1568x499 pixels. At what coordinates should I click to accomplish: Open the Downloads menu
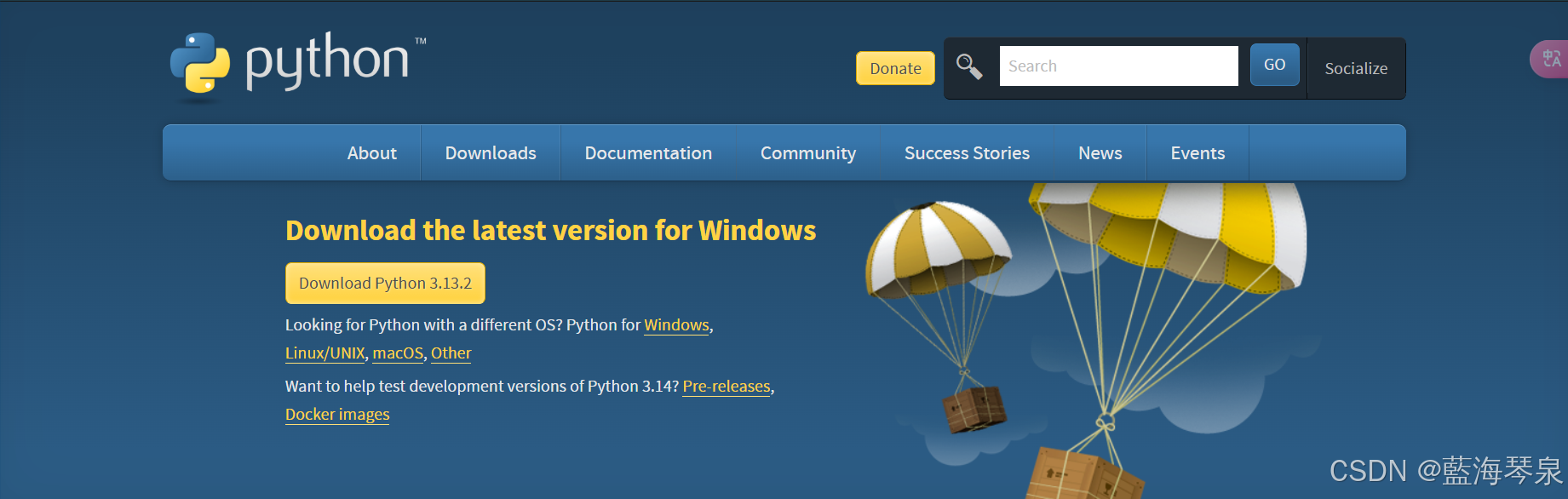(x=491, y=153)
